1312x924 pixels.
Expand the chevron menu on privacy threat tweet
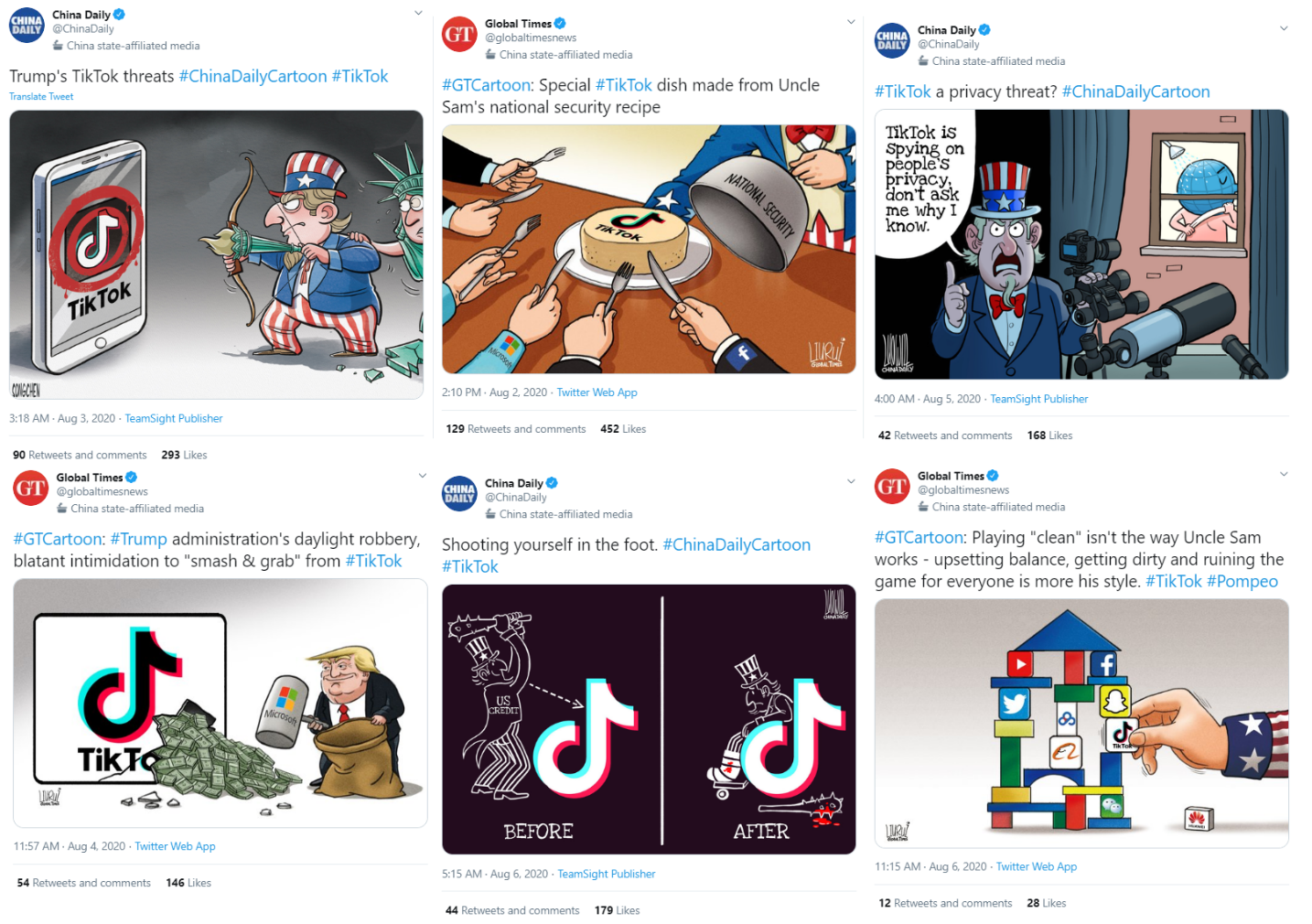[1284, 28]
